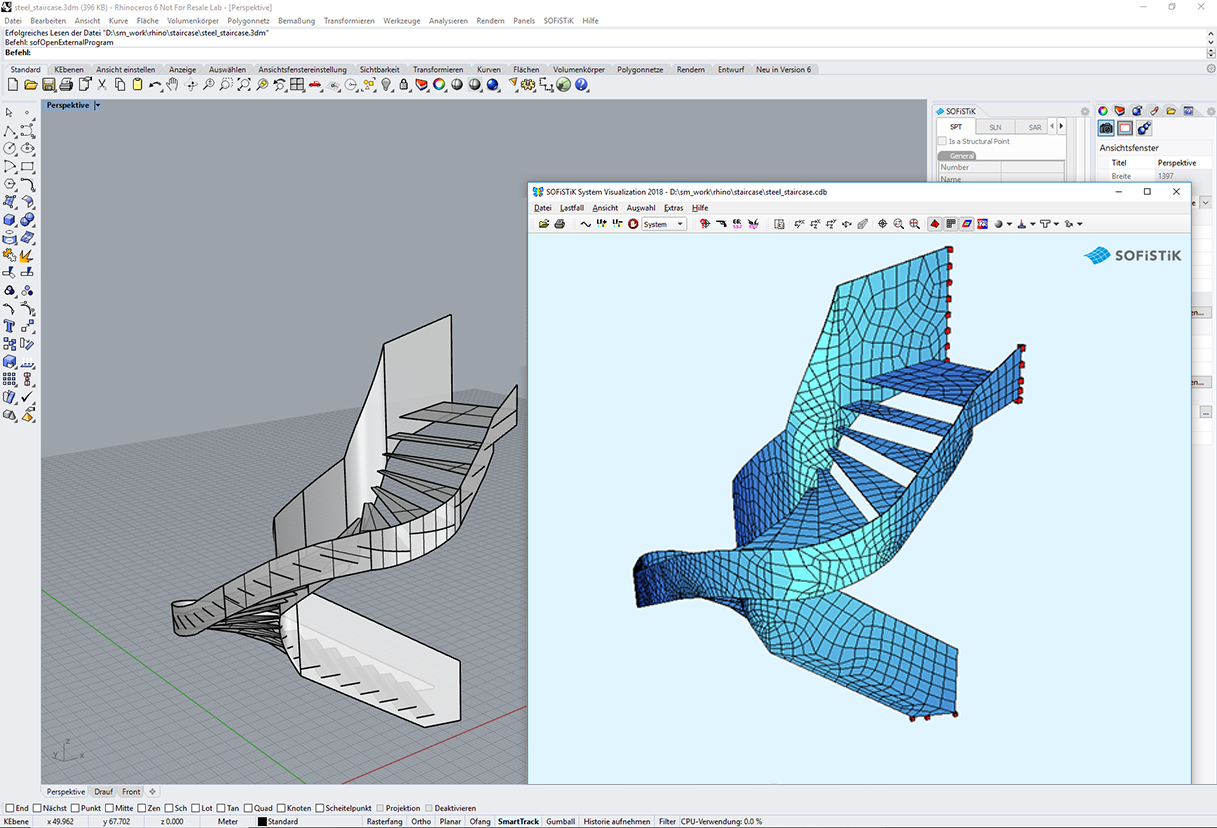The image size is (1217, 828).
Task: Maximize the SOFiSTiK System Visualization window
Action: [1147, 191]
